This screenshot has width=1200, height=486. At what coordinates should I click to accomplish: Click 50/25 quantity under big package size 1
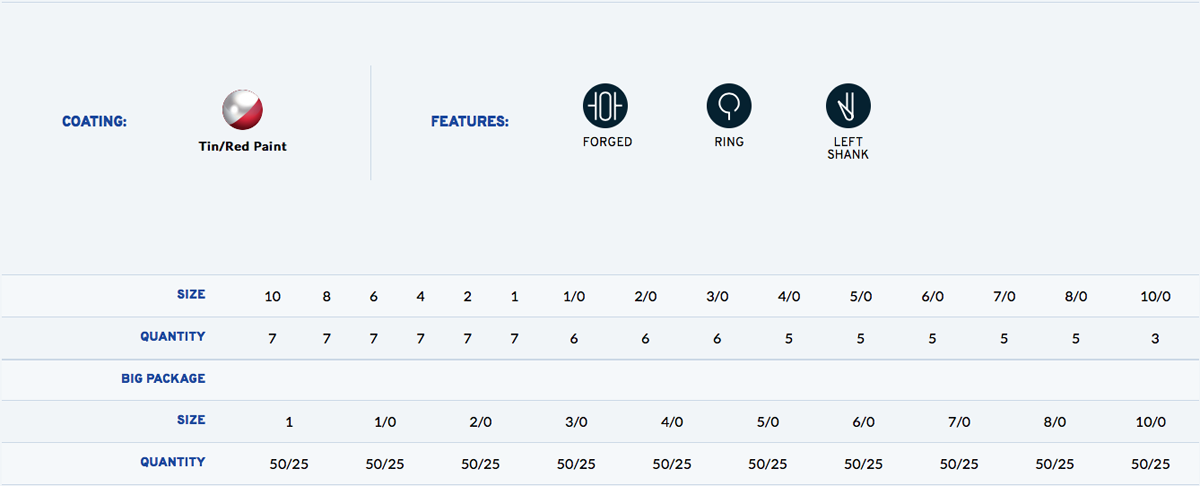click(289, 464)
